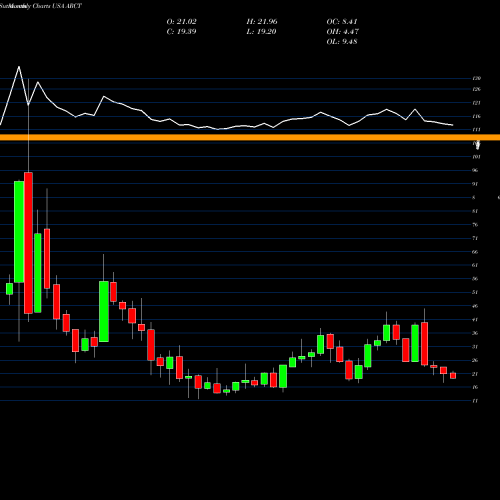Click the 71 price axis label
The image size is (500, 500).
pos(475,238)
